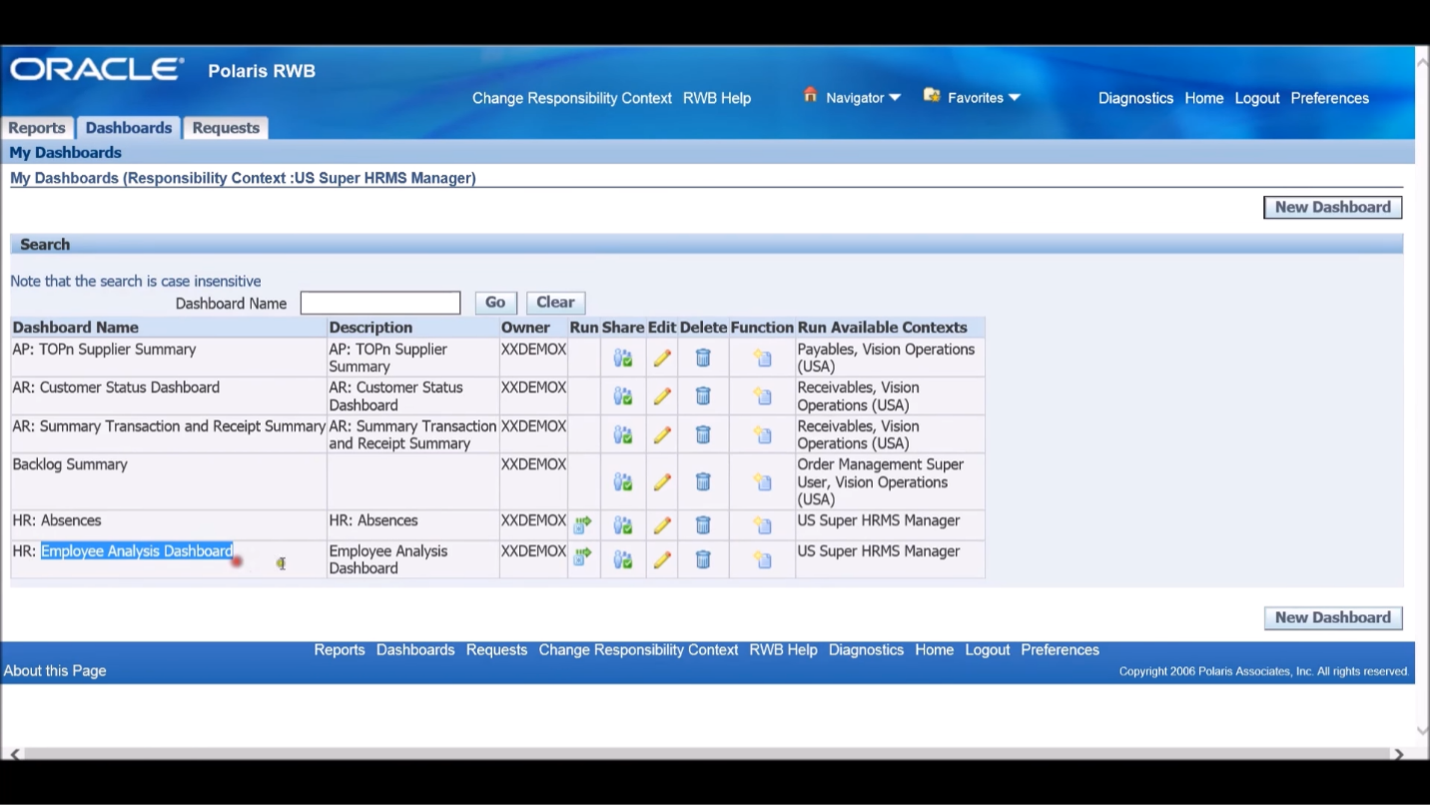Edit AR: Summary Transaction and Receipt Summary

(x=662, y=435)
